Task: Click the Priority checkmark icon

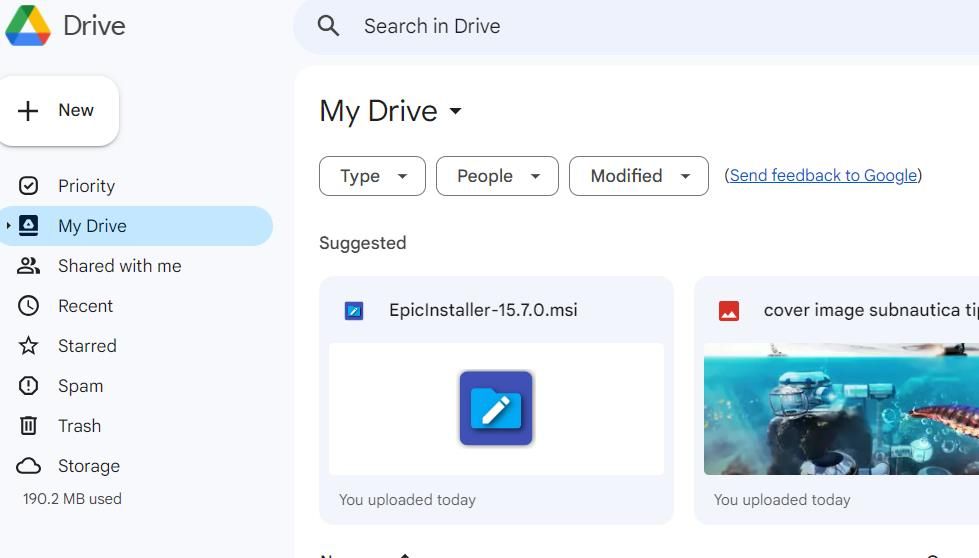Action: 29,186
